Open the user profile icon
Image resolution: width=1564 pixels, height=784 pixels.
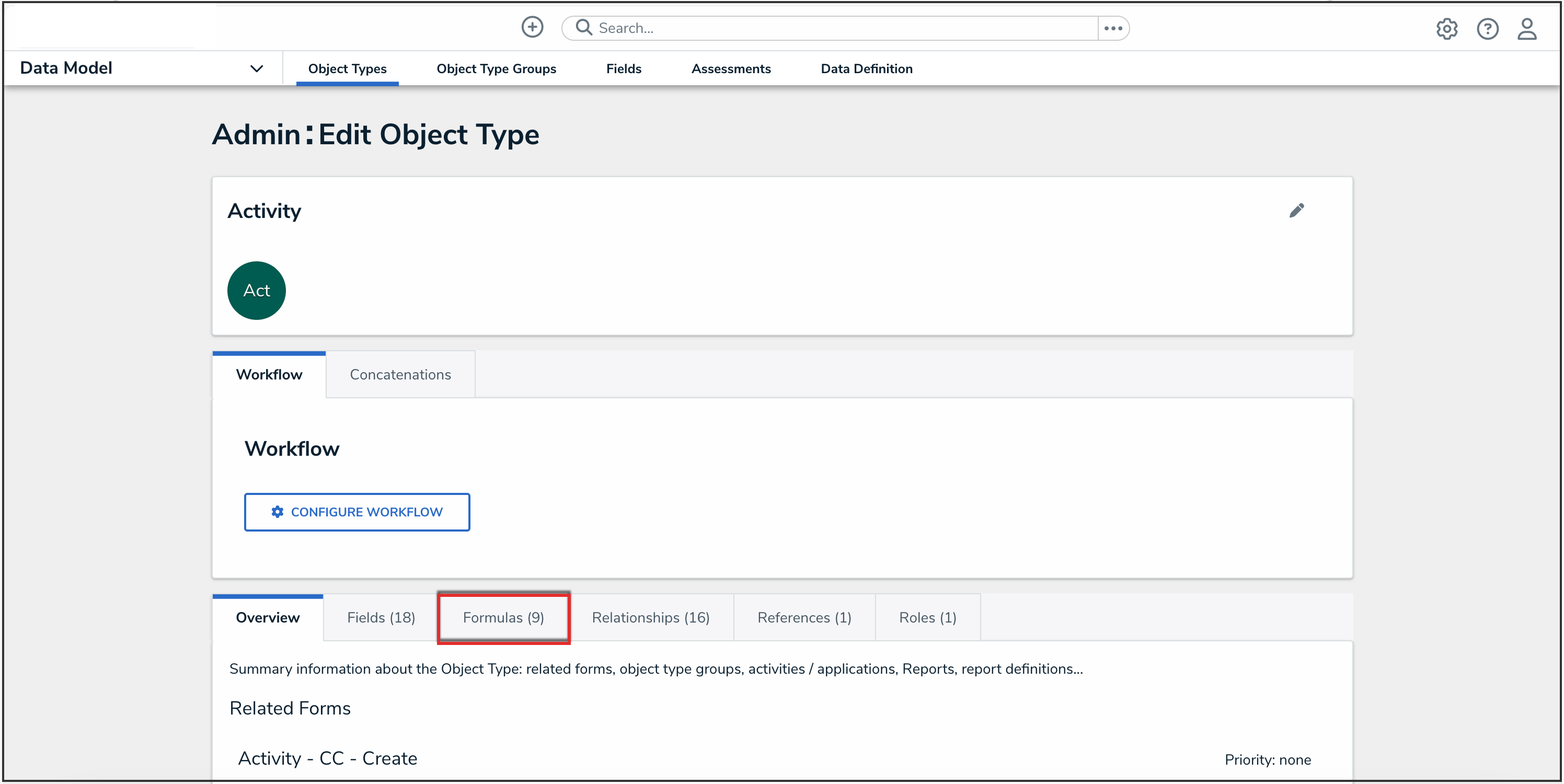click(1526, 29)
